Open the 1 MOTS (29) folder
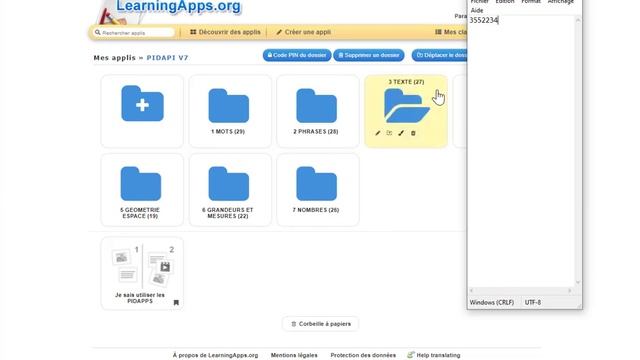640x360 pixels. pyautogui.click(x=229, y=106)
